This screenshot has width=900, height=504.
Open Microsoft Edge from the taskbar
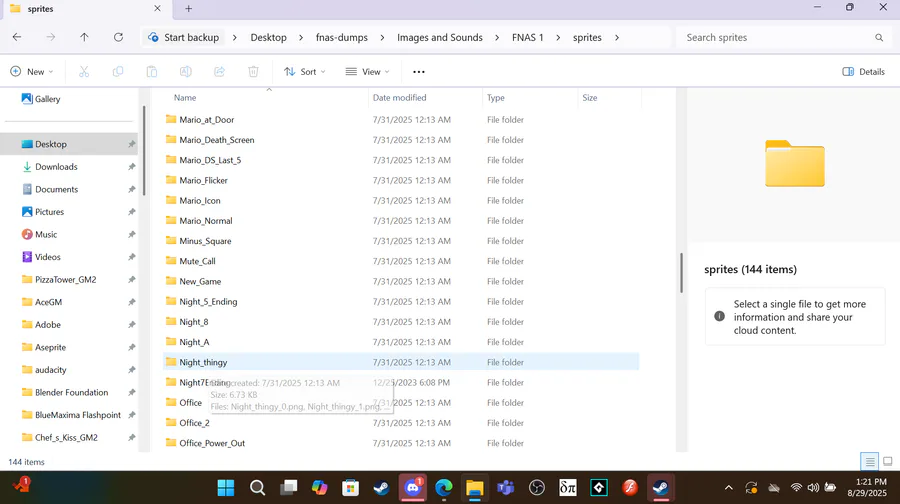(444, 488)
